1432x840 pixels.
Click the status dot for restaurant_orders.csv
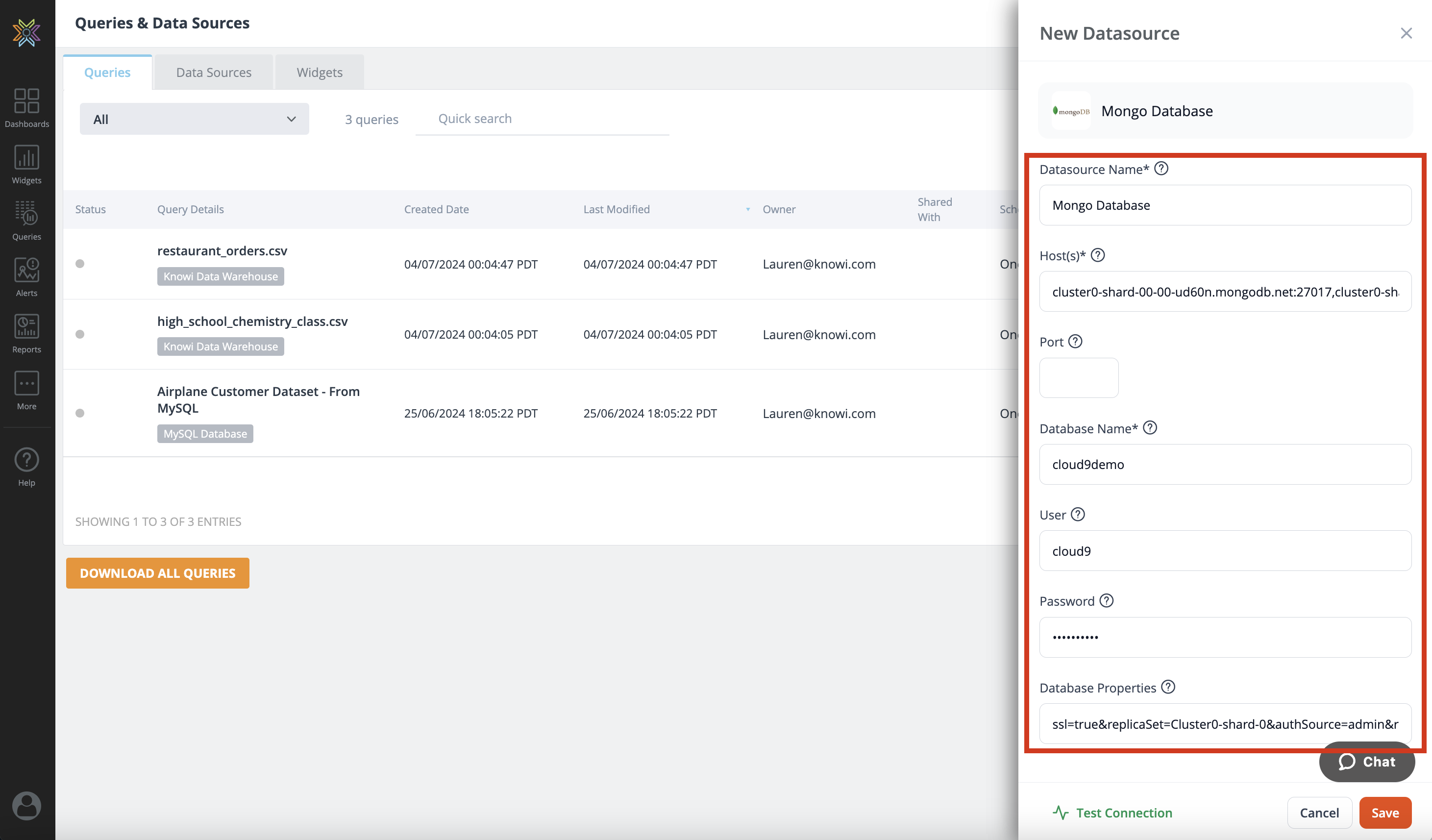(x=80, y=264)
